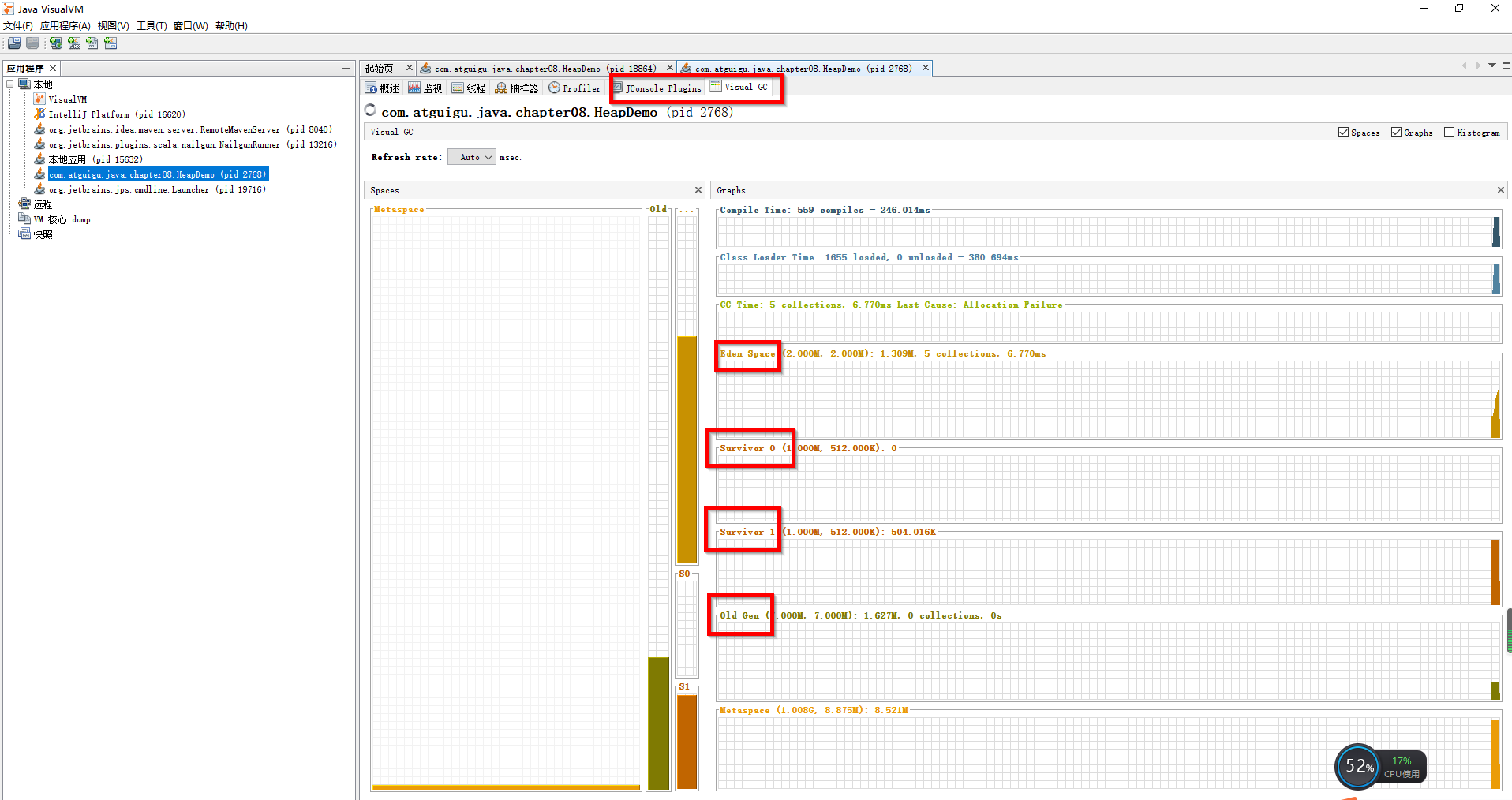Close the 应用程序 panel tab

pyautogui.click(x=53, y=69)
